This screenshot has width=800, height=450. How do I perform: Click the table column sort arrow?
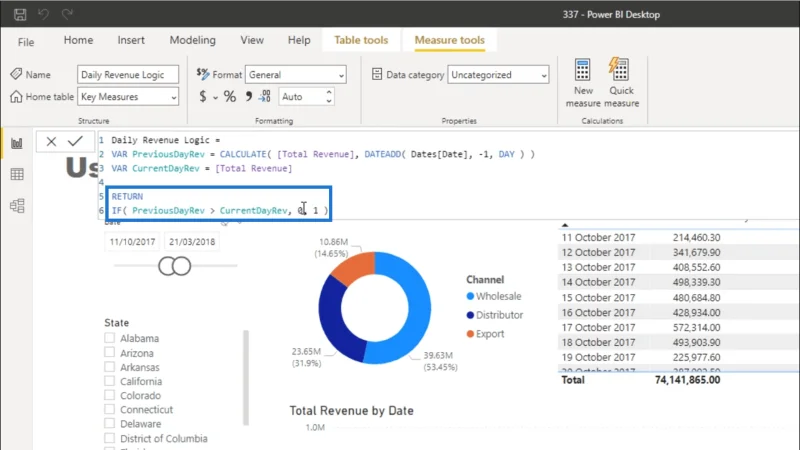pyautogui.click(x=565, y=224)
